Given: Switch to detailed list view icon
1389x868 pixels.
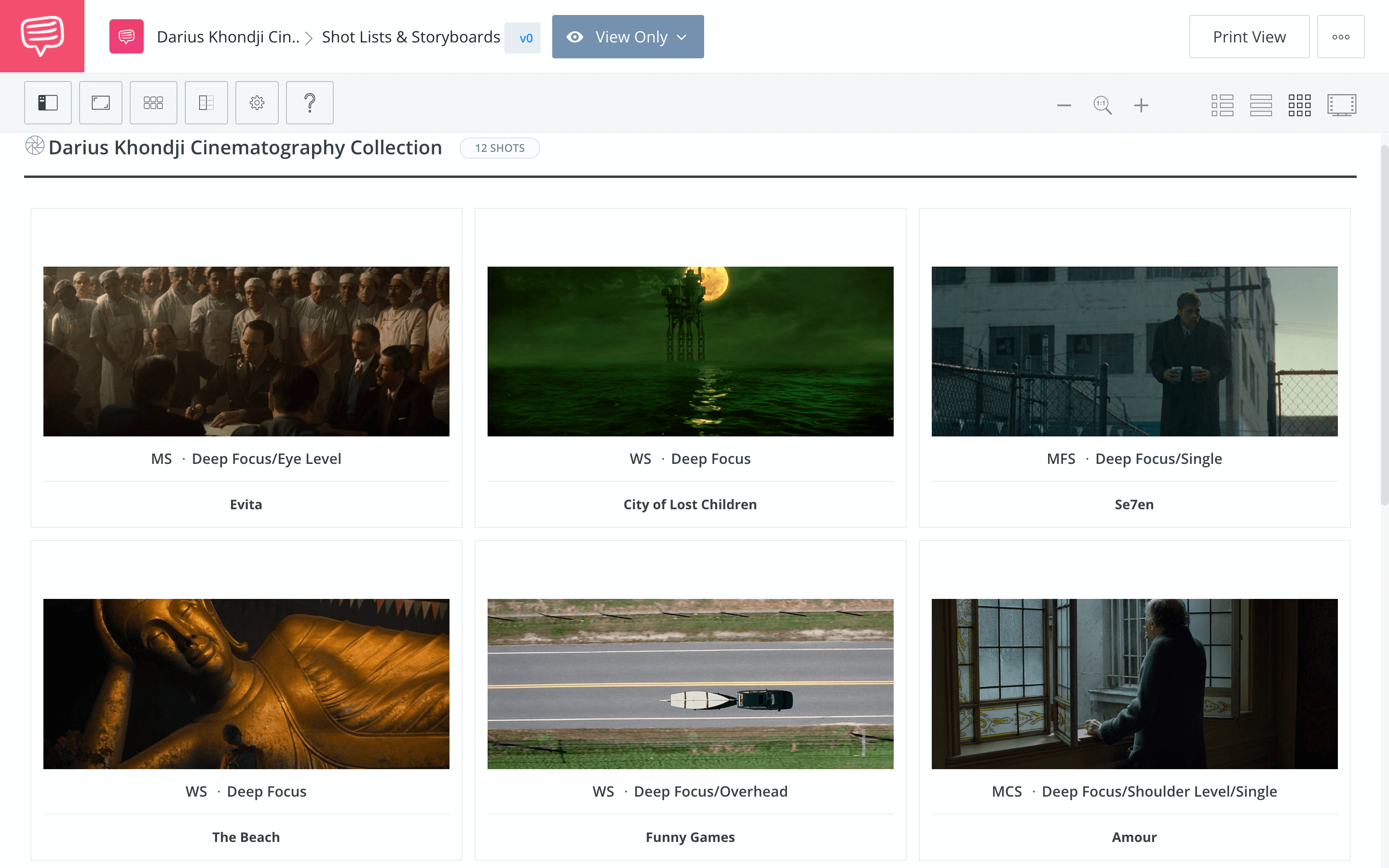Looking at the screenshot, I should click(1222, 106).
